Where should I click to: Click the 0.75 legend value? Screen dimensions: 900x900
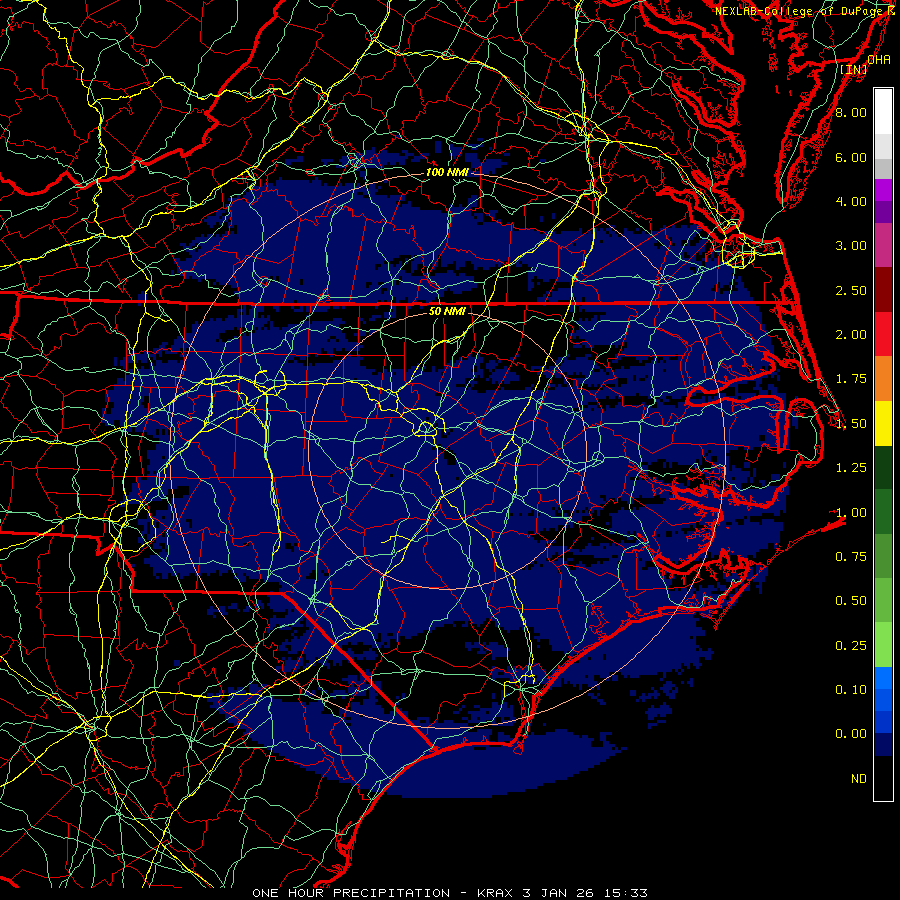coord(851,556)
